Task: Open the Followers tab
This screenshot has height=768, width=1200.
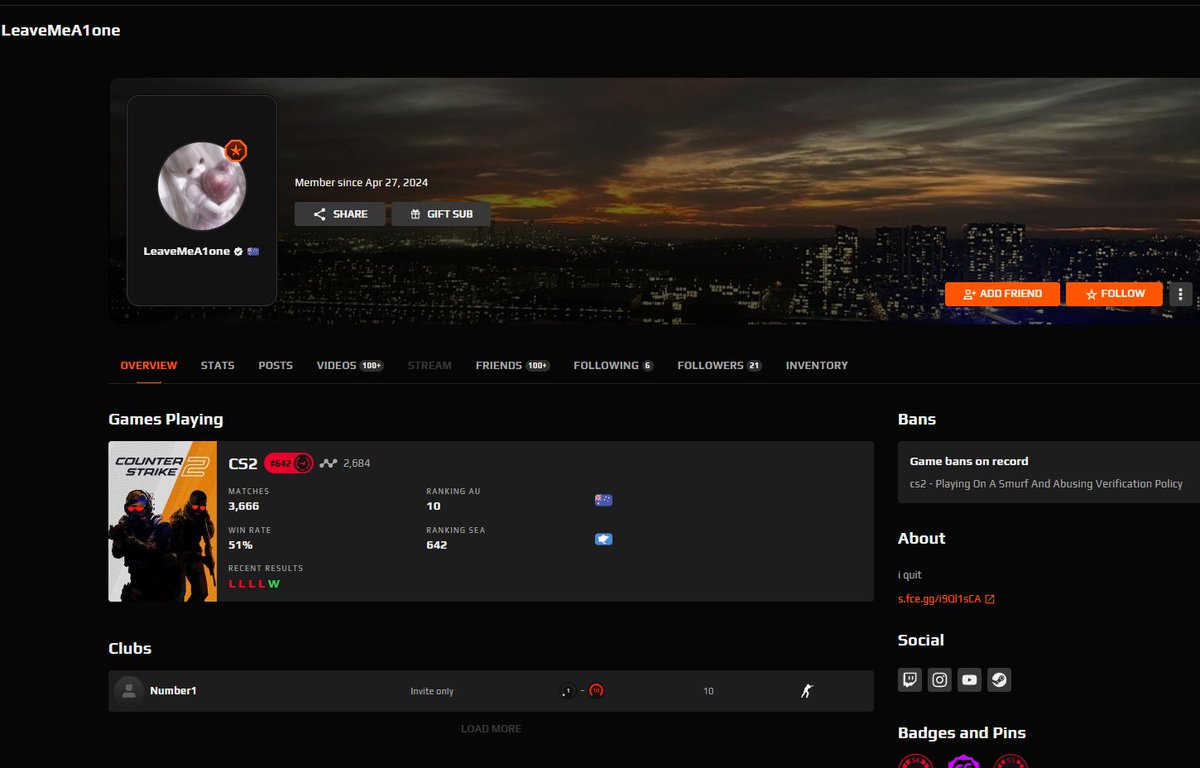Action: (x=719, y=366)
